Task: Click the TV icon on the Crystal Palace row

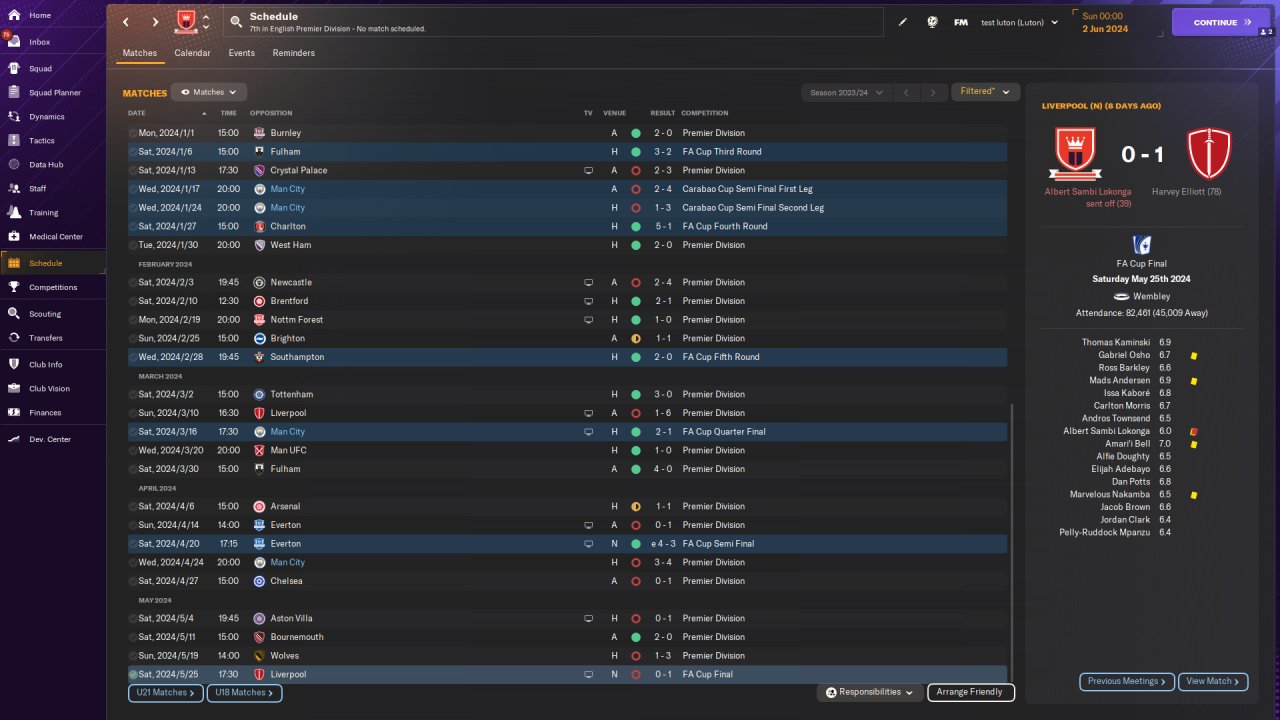Action: click(589, 170)
